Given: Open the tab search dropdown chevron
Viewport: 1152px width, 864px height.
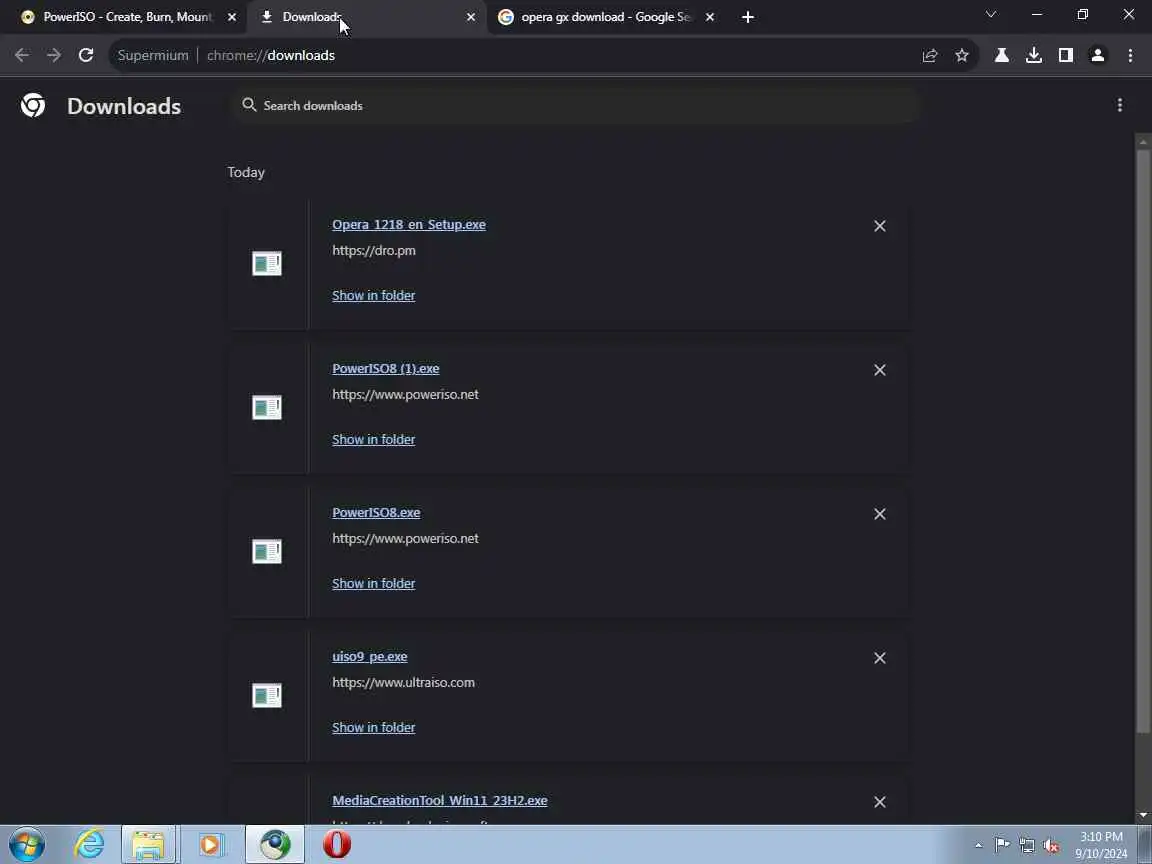Looking at the screenshot, I should [x=990, y=15].
